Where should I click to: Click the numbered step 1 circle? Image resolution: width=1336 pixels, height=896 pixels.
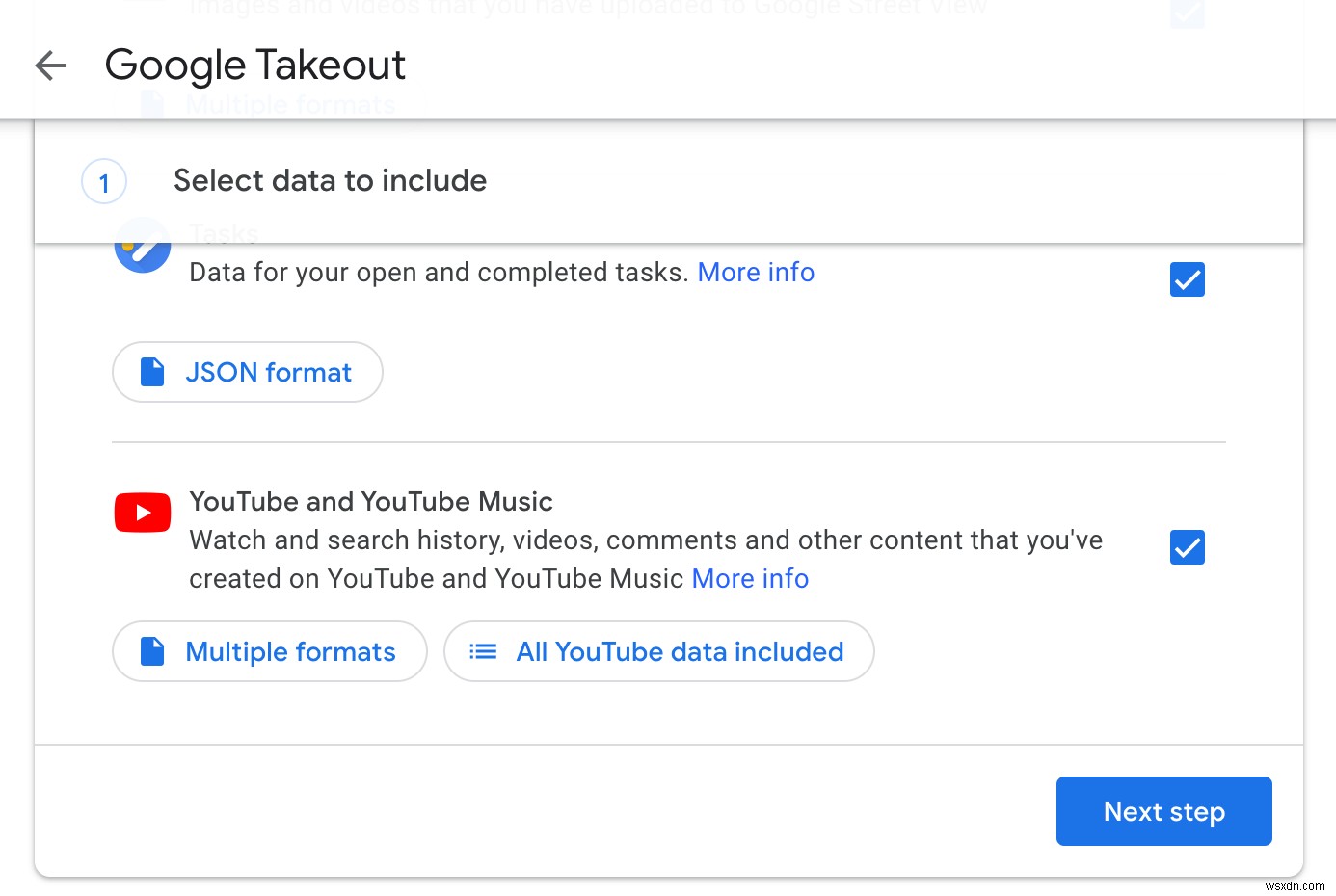(103, 181)
